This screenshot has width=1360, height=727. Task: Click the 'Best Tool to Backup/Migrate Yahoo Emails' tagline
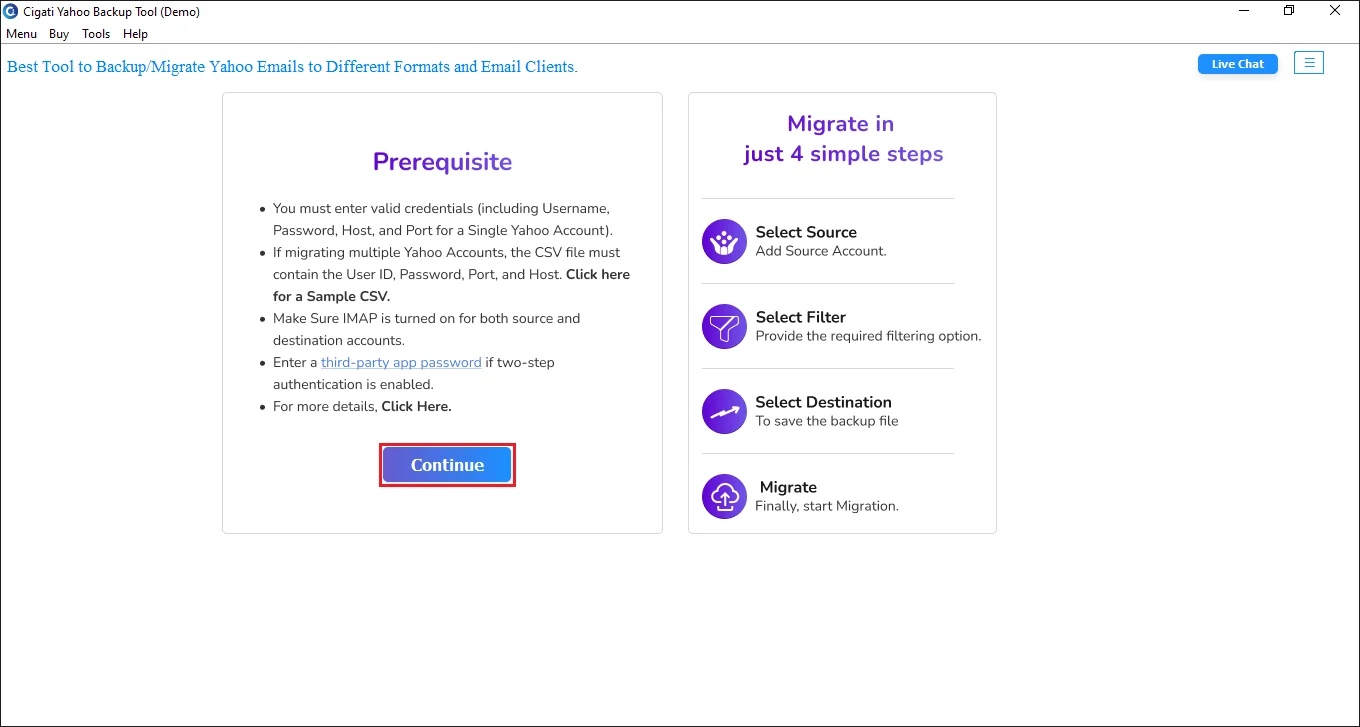292,67
